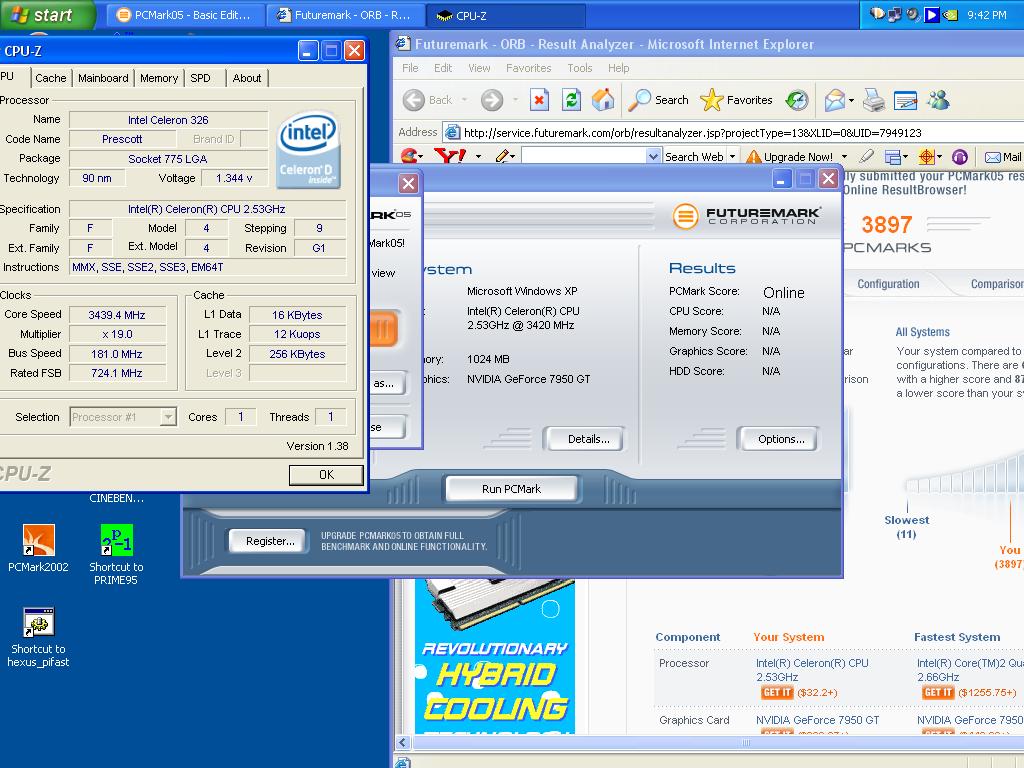
Task: Click the IE horizontal scrollbar left arrow
Action: 403,743
